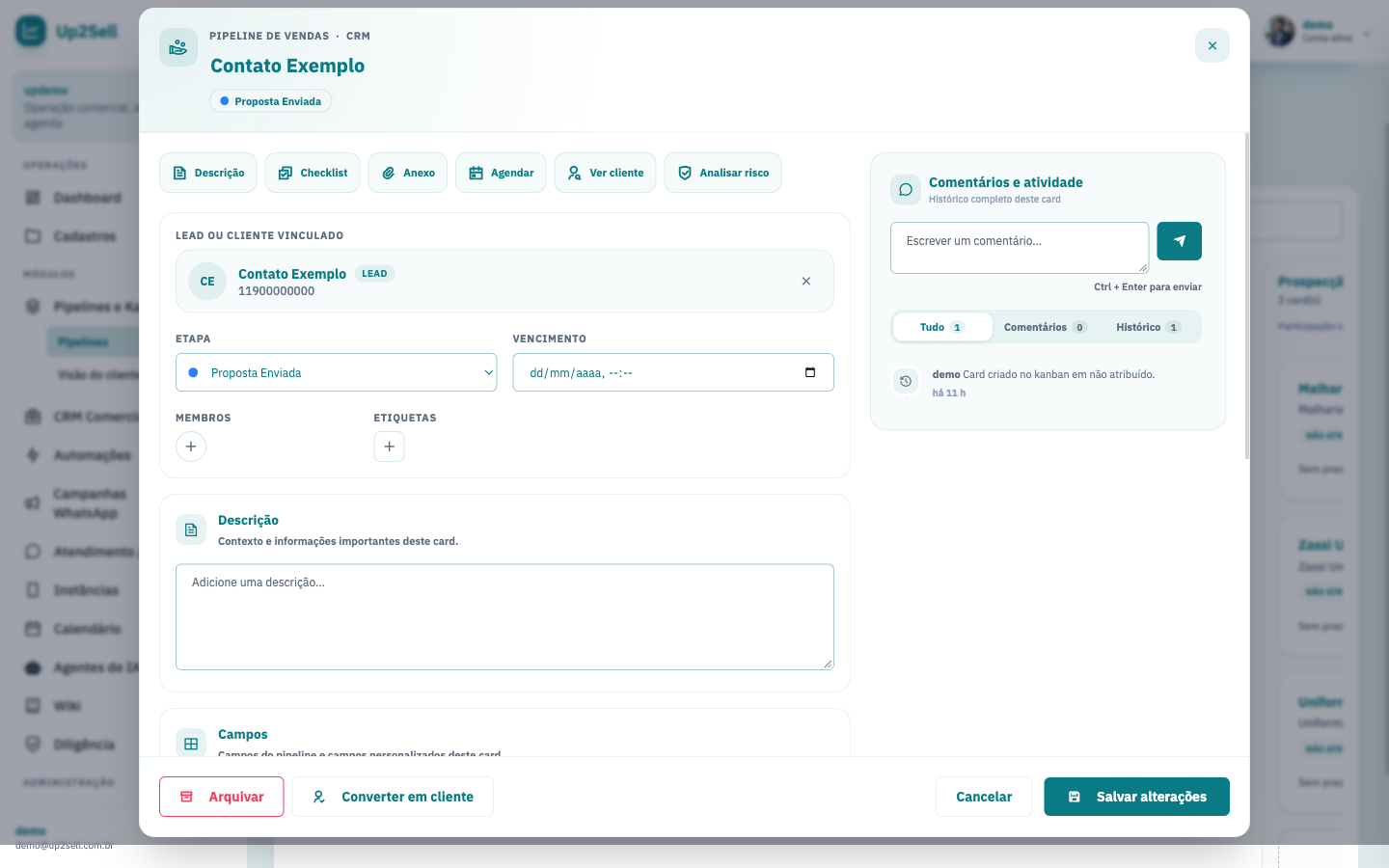This screenshot has height=868, width=1389.
Task: Click Converter em cliente button
Action: (393, 797)
